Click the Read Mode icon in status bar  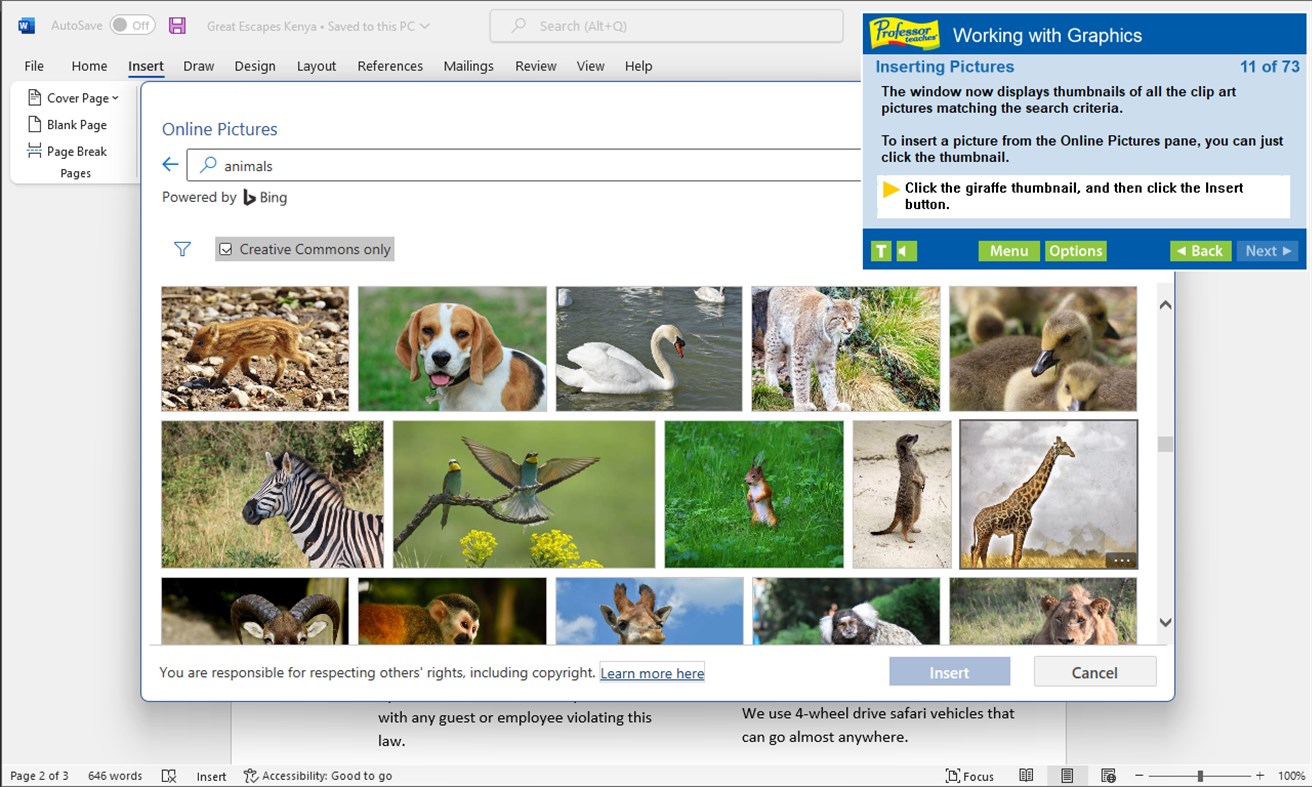click(1025, 775)
